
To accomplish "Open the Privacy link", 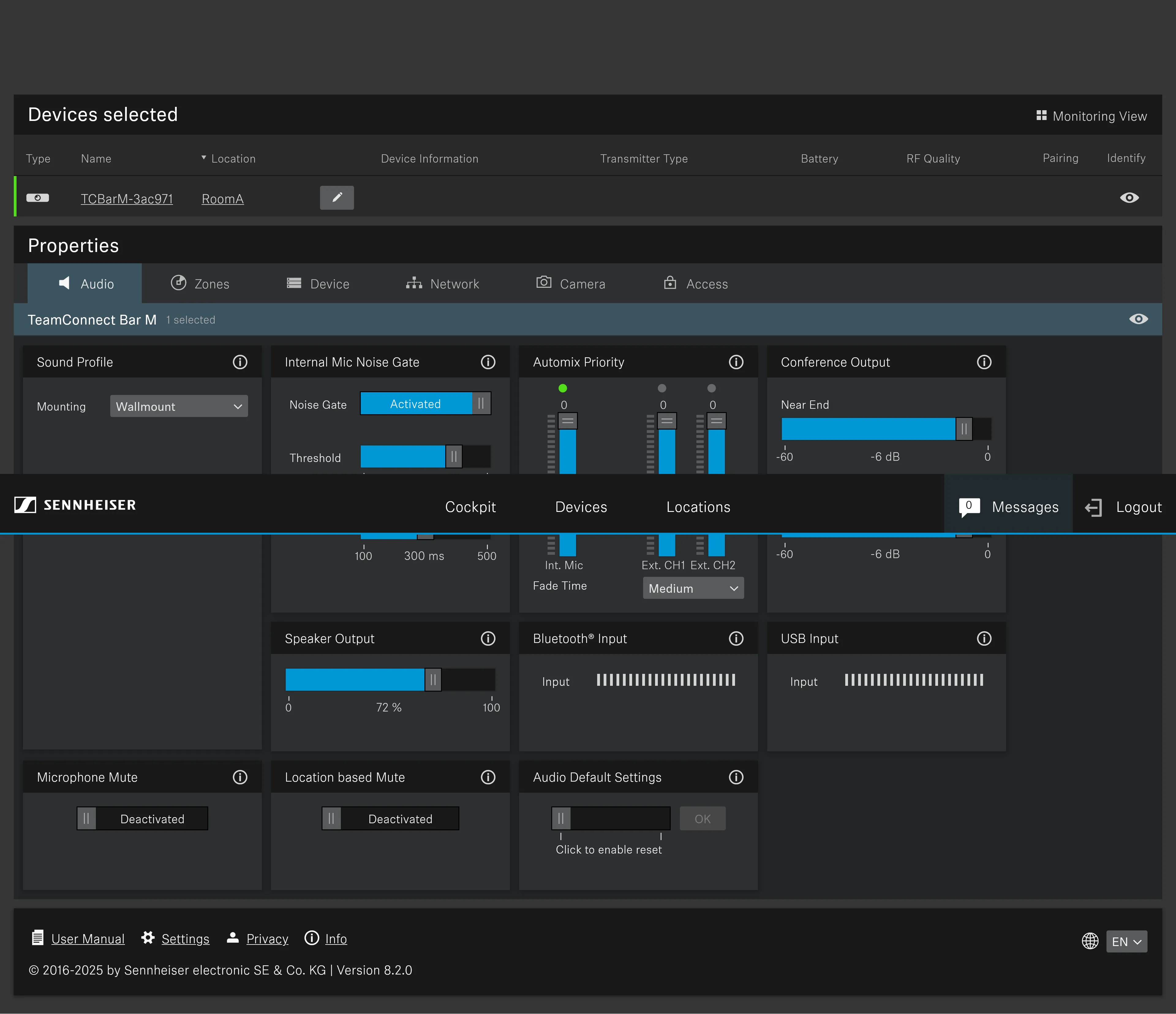I will tap(267, 938).
